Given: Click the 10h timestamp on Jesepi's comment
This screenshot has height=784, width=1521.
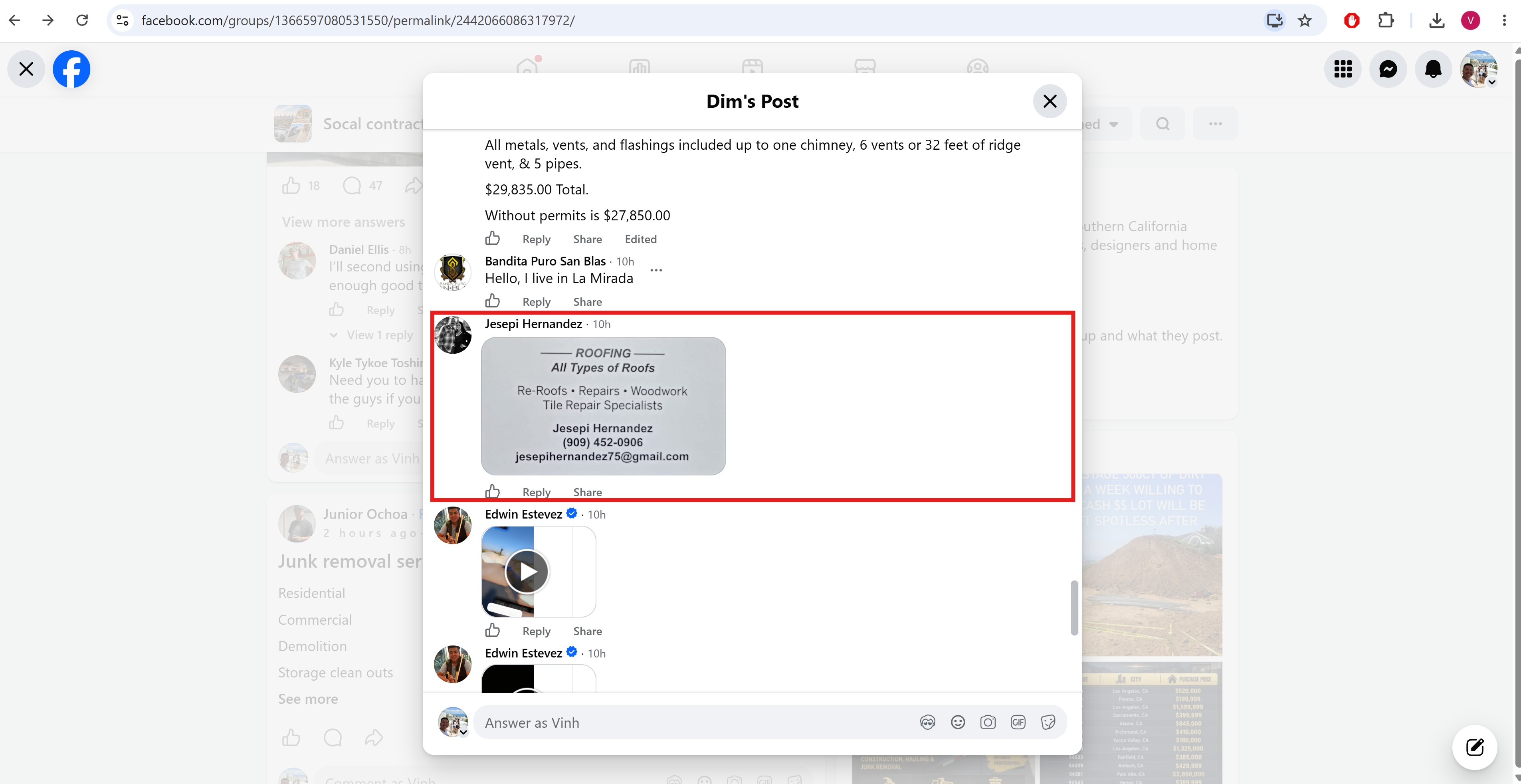Looking at the screenshot, I should tap(602, 324).
